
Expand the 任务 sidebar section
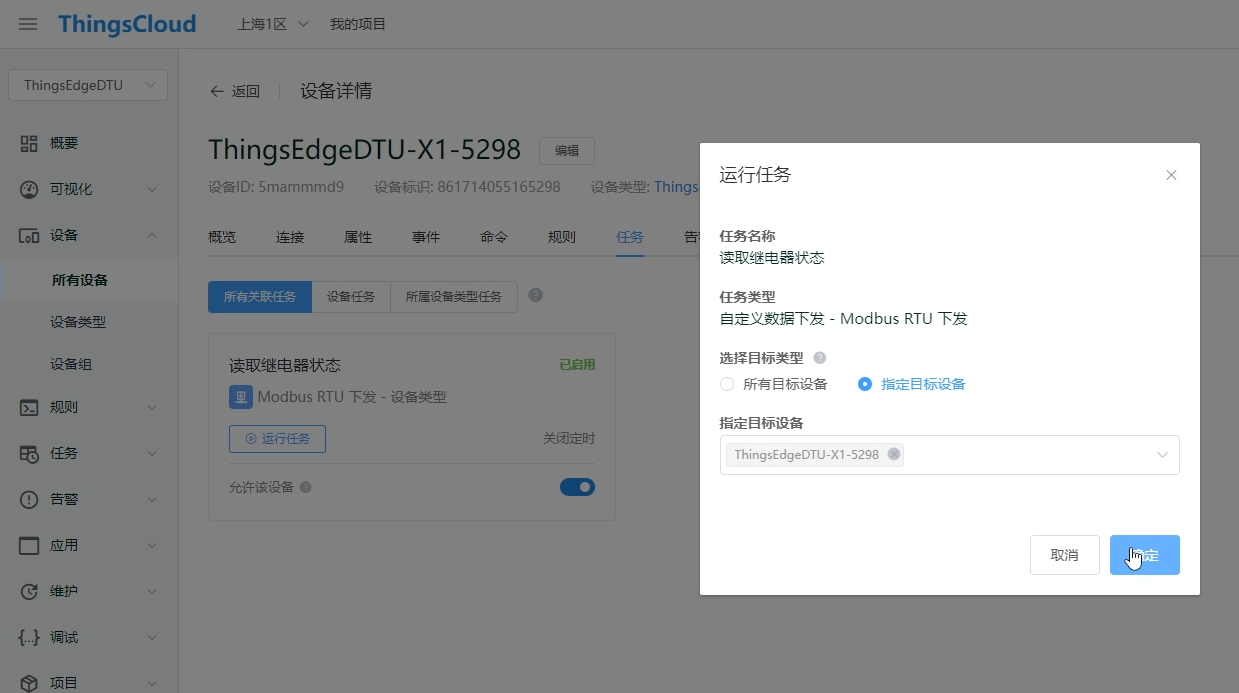click(152, 453)
